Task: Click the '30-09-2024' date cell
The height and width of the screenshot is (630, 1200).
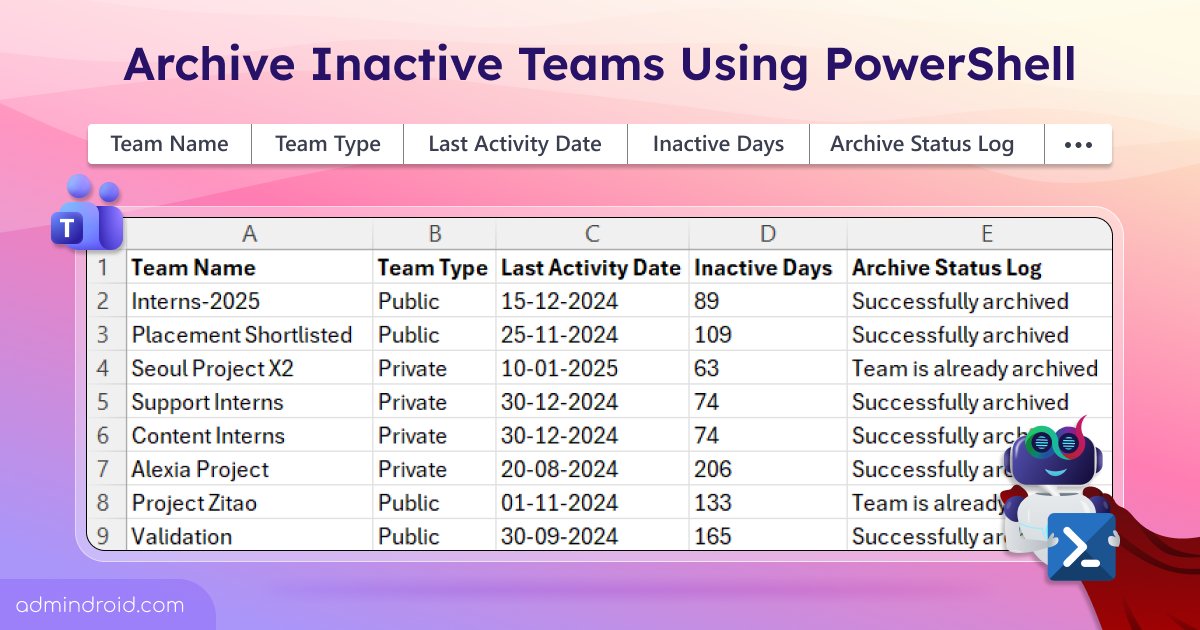Action: (x=592, y=536)
